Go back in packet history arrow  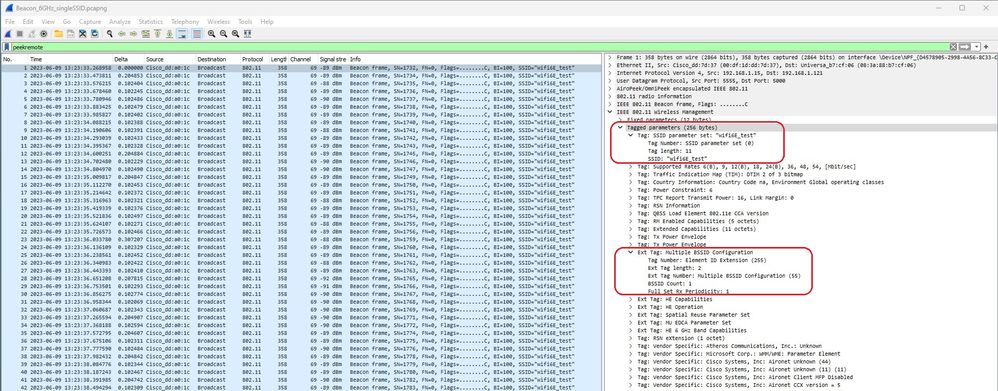(x=122, y=33)
